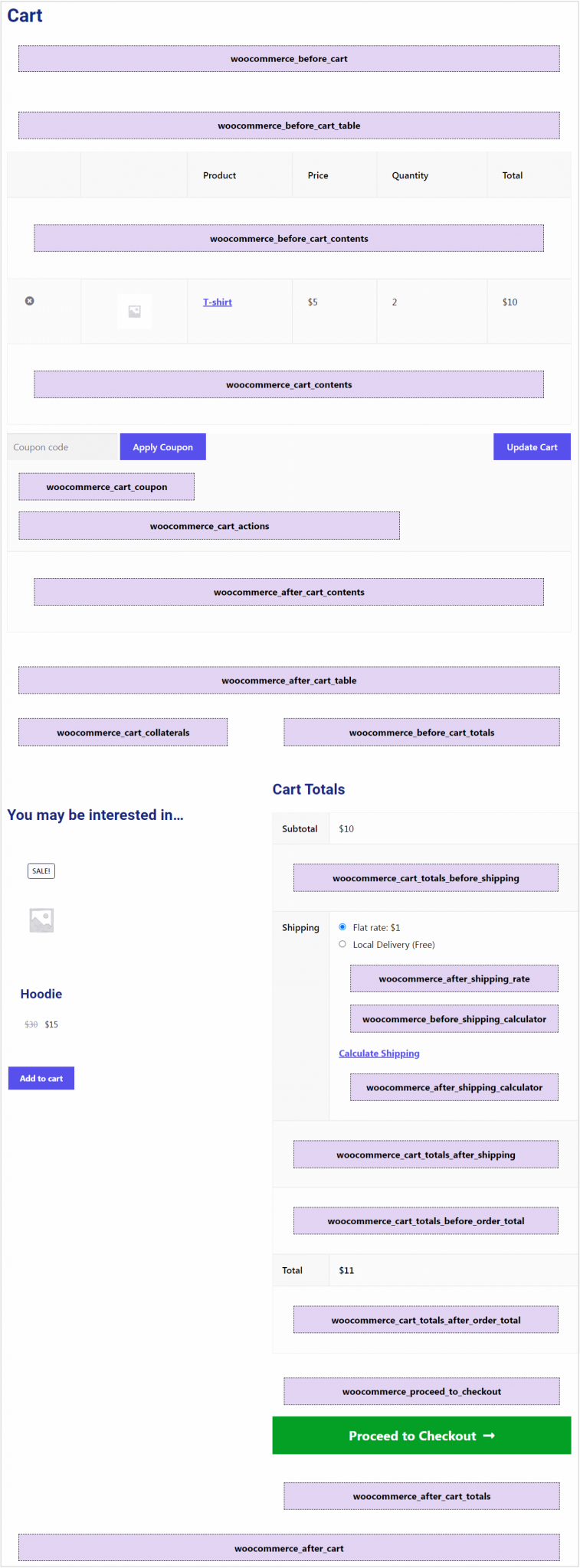This screenshot has width=580, height=1568.
Task: Click the woocommerce_cart_totals_after_order_total placeholder
Action: point(425,1319)
